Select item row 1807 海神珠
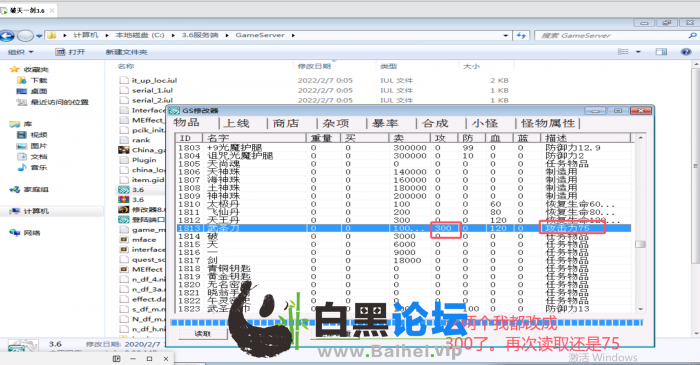This screenshot has width=700, height=365. pyautogui.click(x=403, y=180)
